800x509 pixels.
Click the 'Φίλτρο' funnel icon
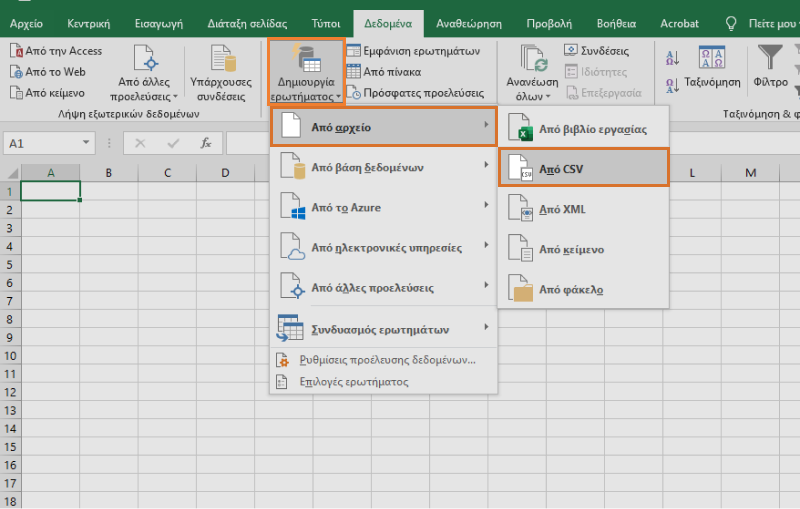[771, 56]
